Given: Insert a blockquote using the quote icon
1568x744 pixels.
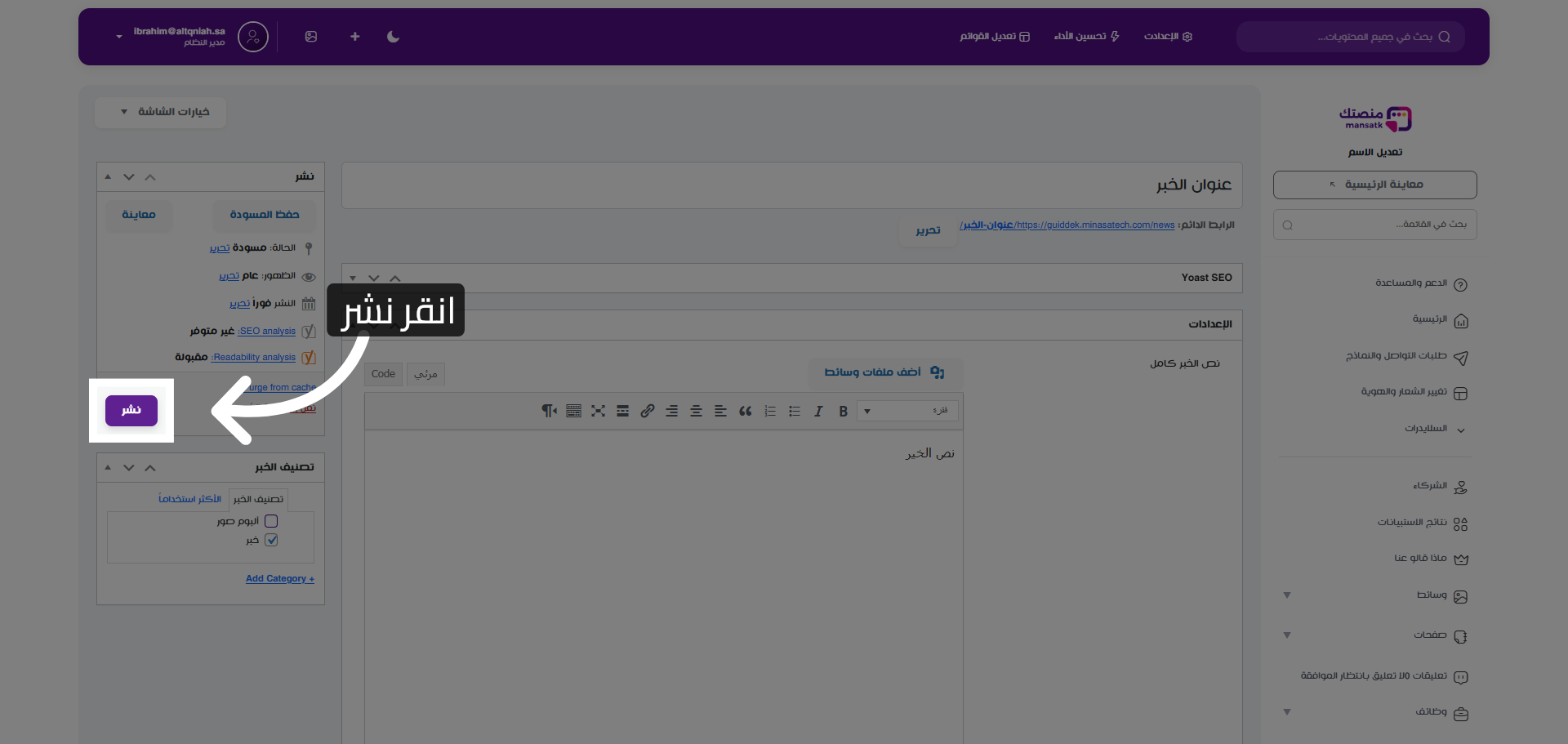Looking at the screenshot, I should pos(745,411).
